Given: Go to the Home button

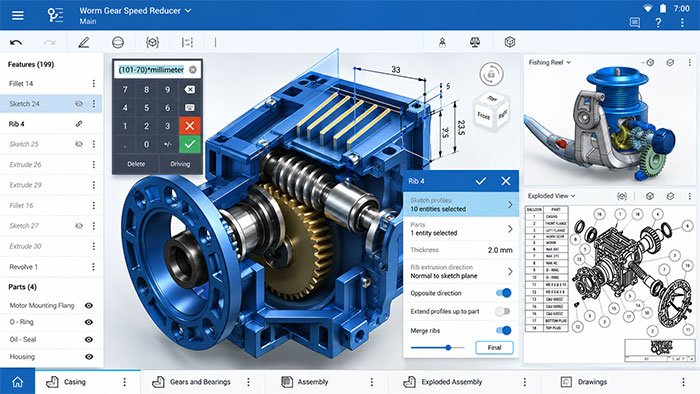Looking at the screenshot, I should pyautogui.click(x=17, y=382).
